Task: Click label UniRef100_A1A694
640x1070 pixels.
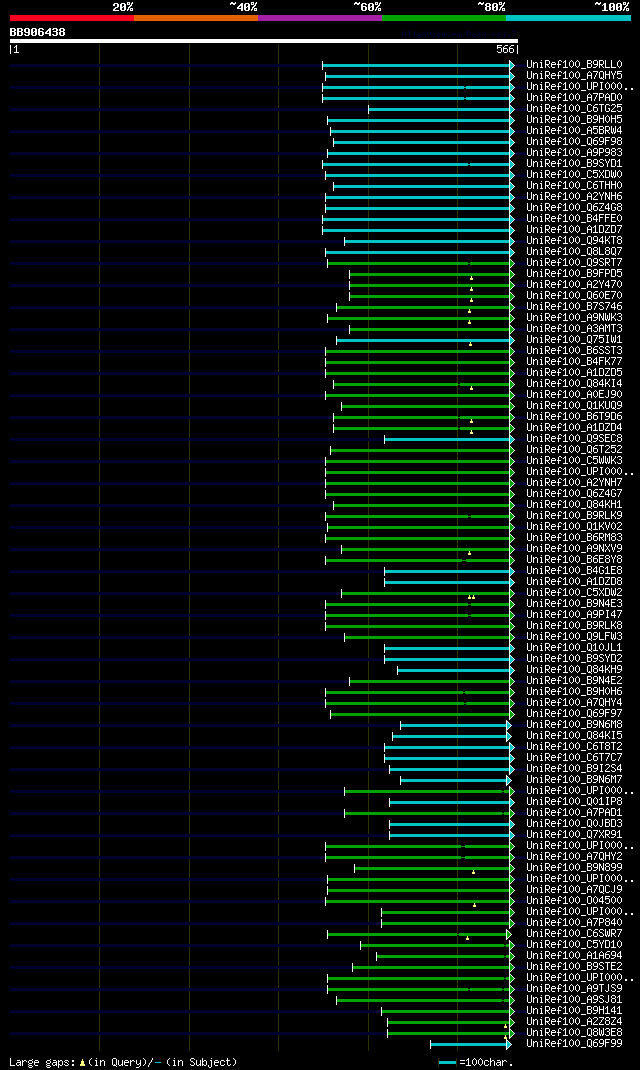Action: [574, 955]
